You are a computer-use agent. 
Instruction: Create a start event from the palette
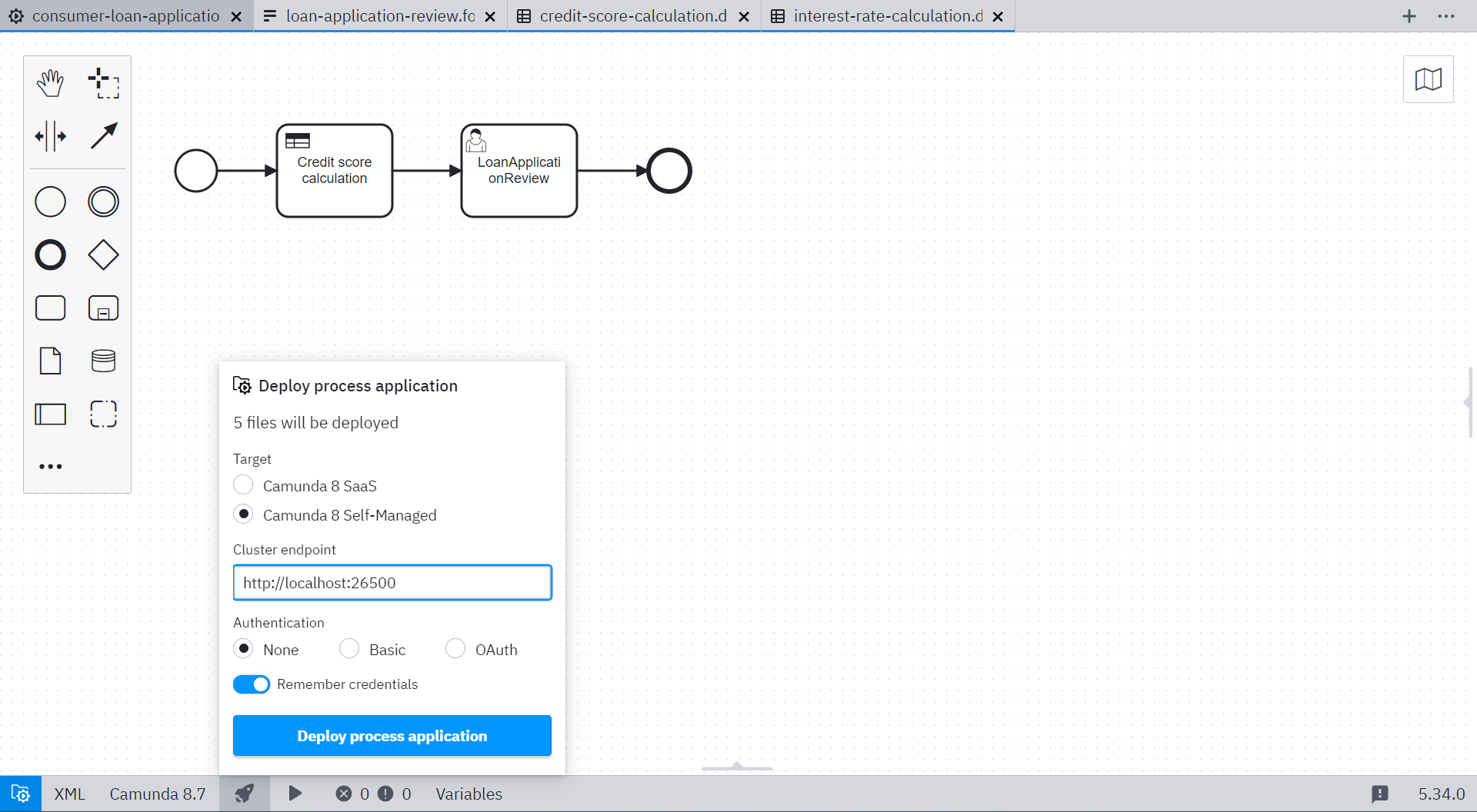point(49,201)
